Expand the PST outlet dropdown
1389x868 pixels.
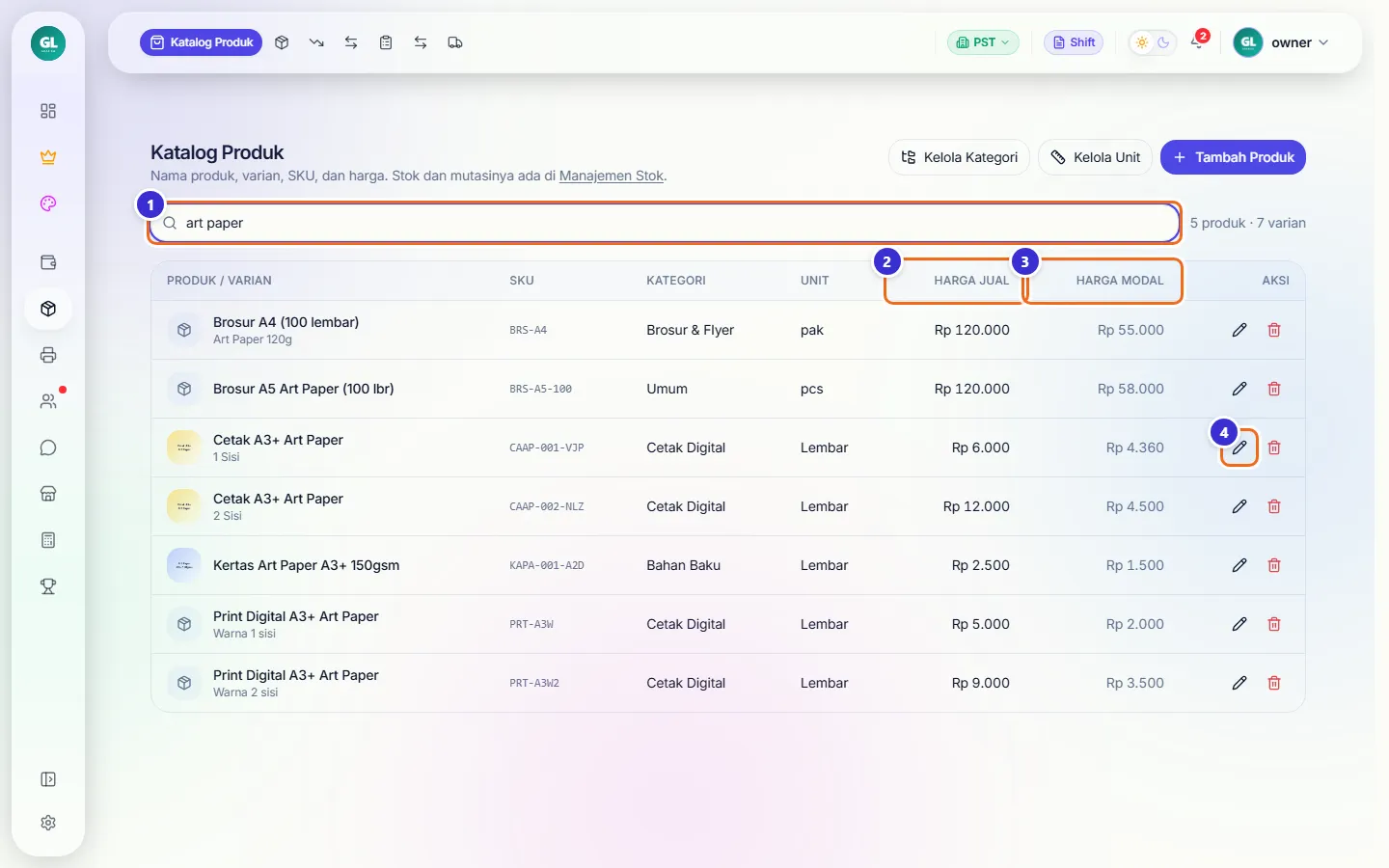[x=983, y=42]
